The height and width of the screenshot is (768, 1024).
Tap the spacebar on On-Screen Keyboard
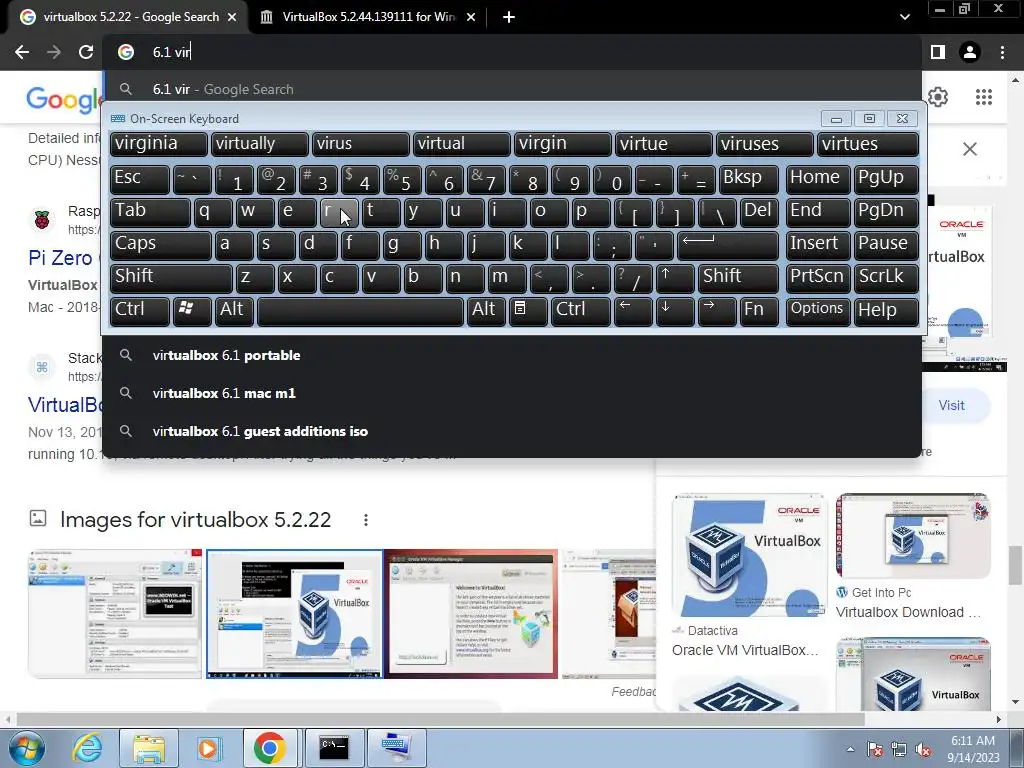[360, 311]
